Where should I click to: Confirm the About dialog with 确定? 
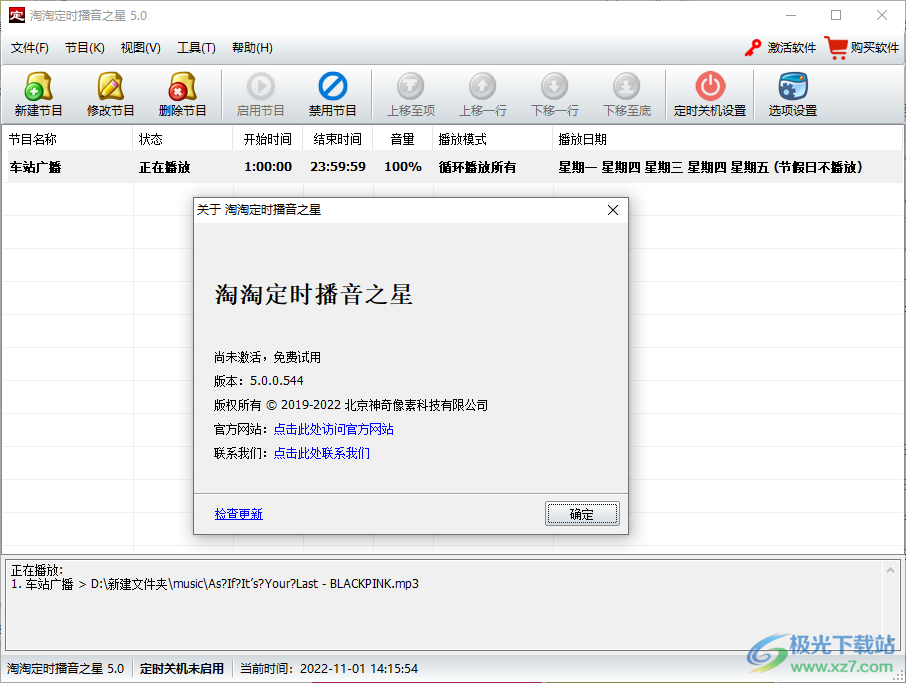click(582, 513)
